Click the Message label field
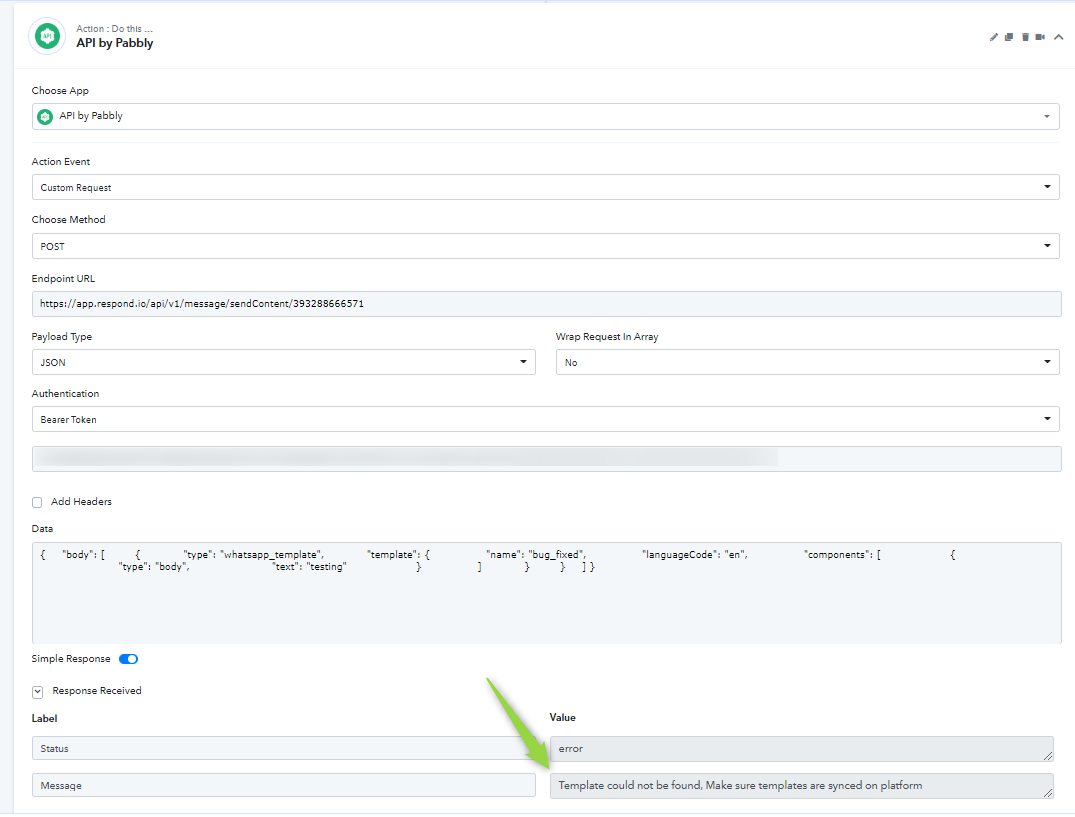The height and width of the screenshot is (817, 1075). 284,785
